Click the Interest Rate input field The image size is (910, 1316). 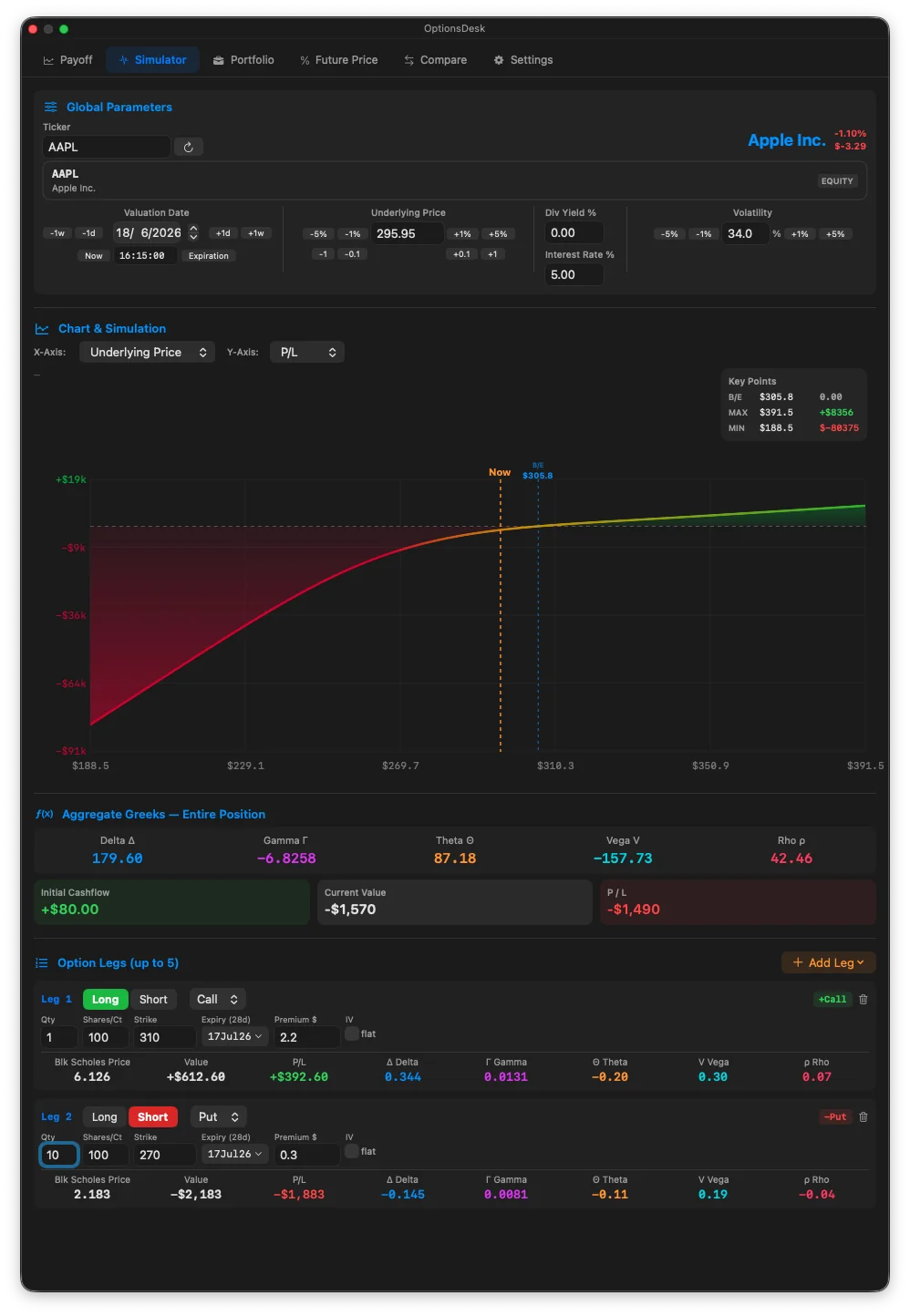[x=574, y=274]
